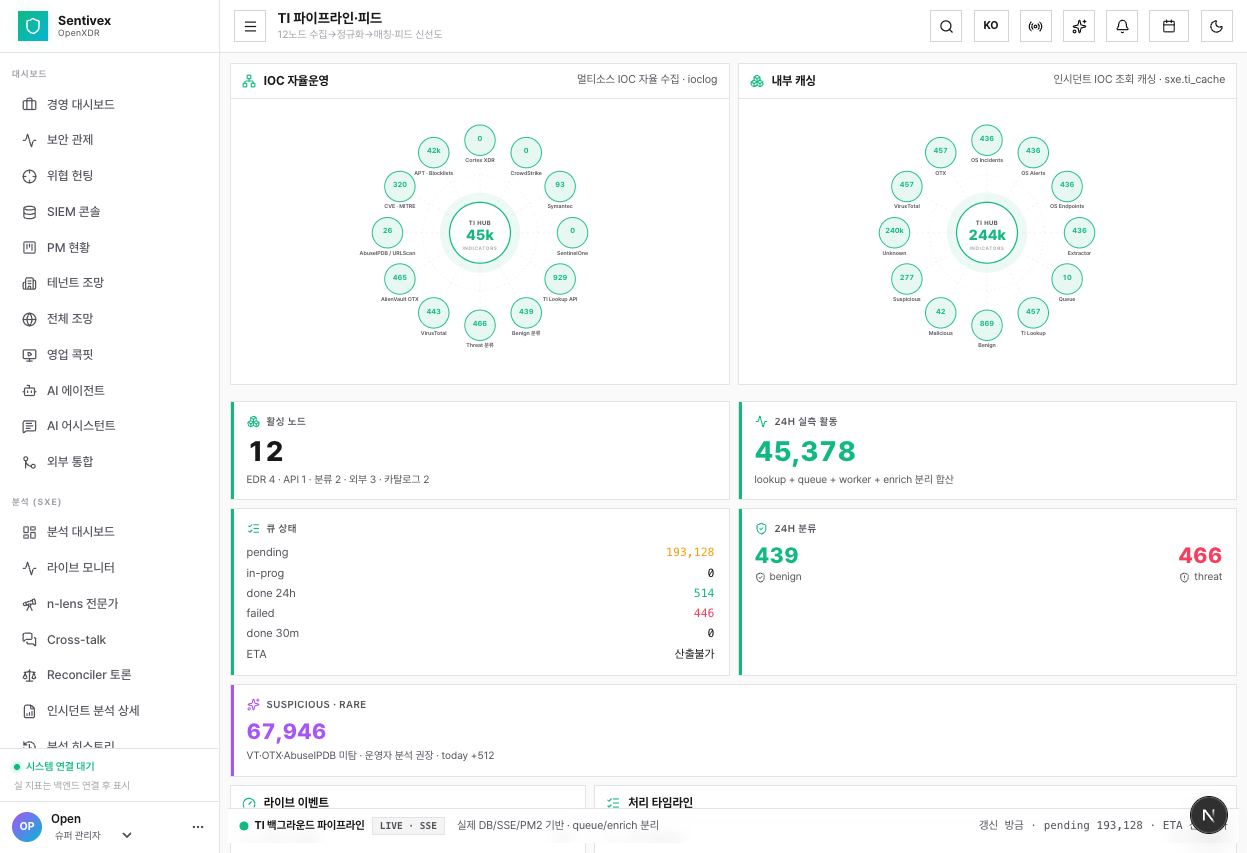Screen dimensions: 1247x853
Task: Select the TI HUB 45k center node
Action: (480, 234)
